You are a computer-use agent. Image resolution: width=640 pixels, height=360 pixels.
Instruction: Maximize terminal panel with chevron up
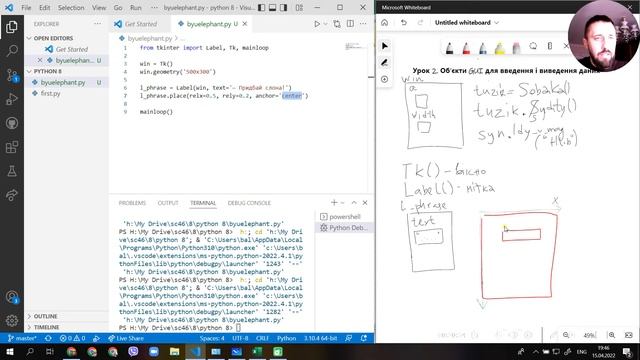tap(354, 202)
